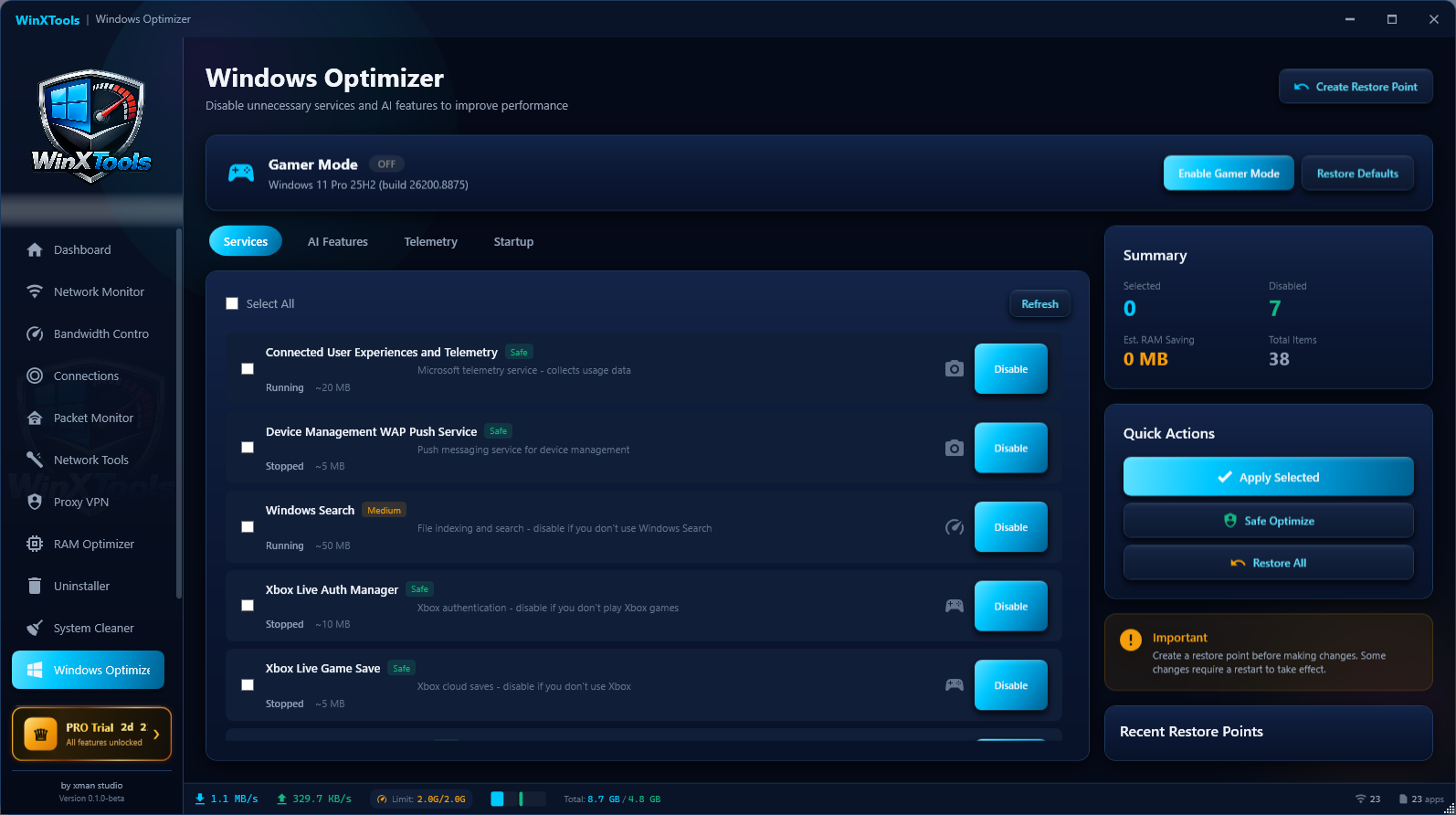This screenshot has width=1456, height=815.
Task: Click the Important warning exclamation icon
Action: [x=1131, y=640]
